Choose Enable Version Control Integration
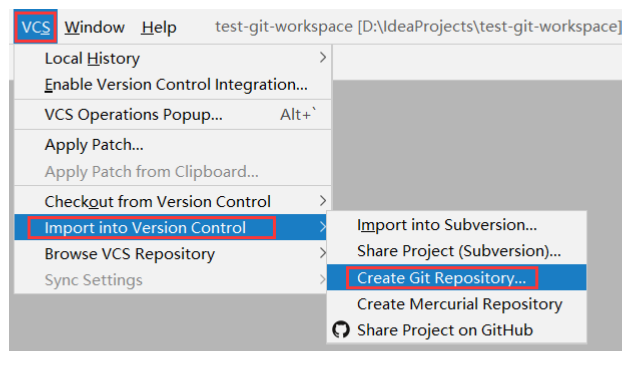The image size is (624, 366). tap(173, 84)
